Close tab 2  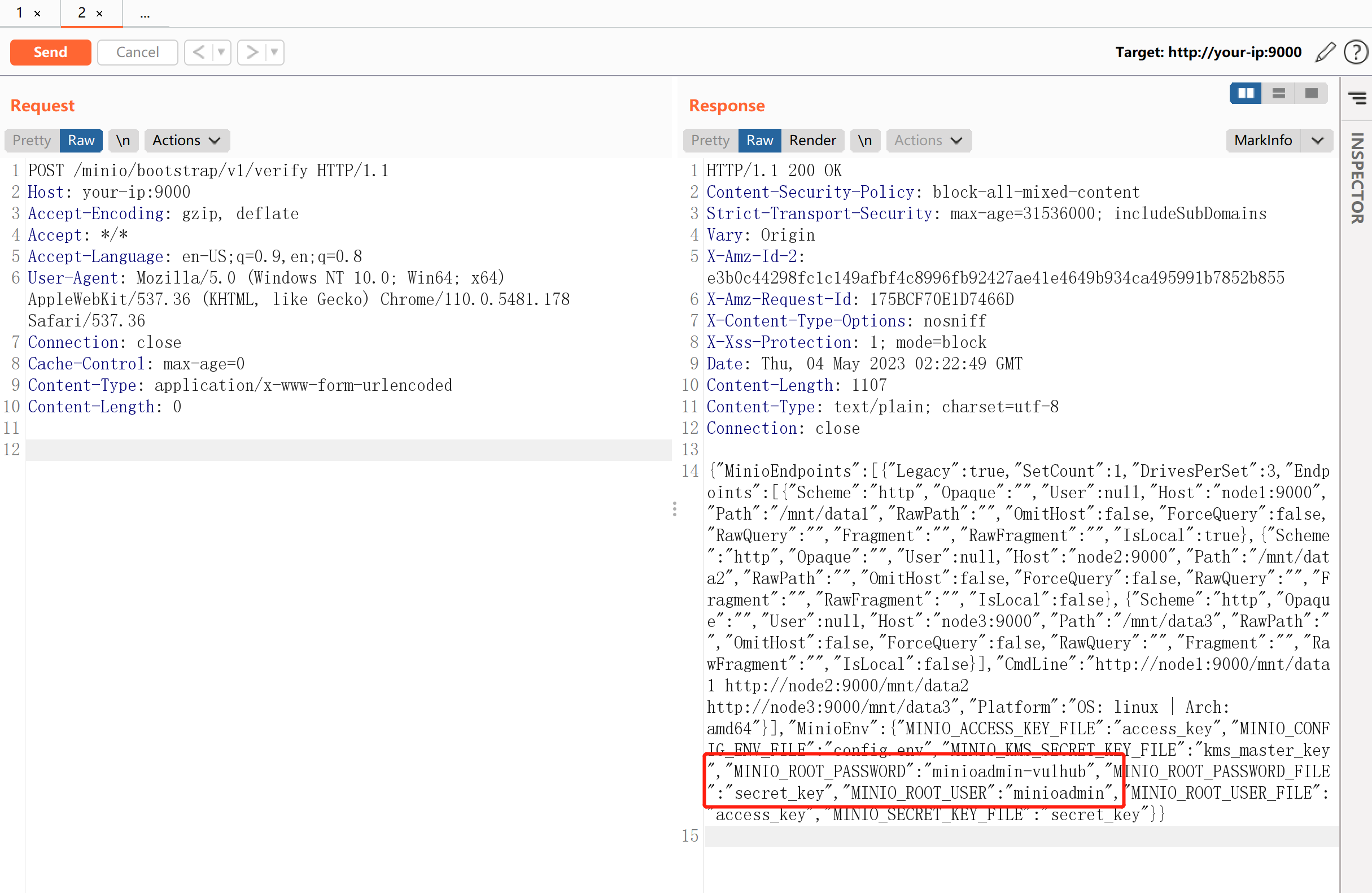100,13
